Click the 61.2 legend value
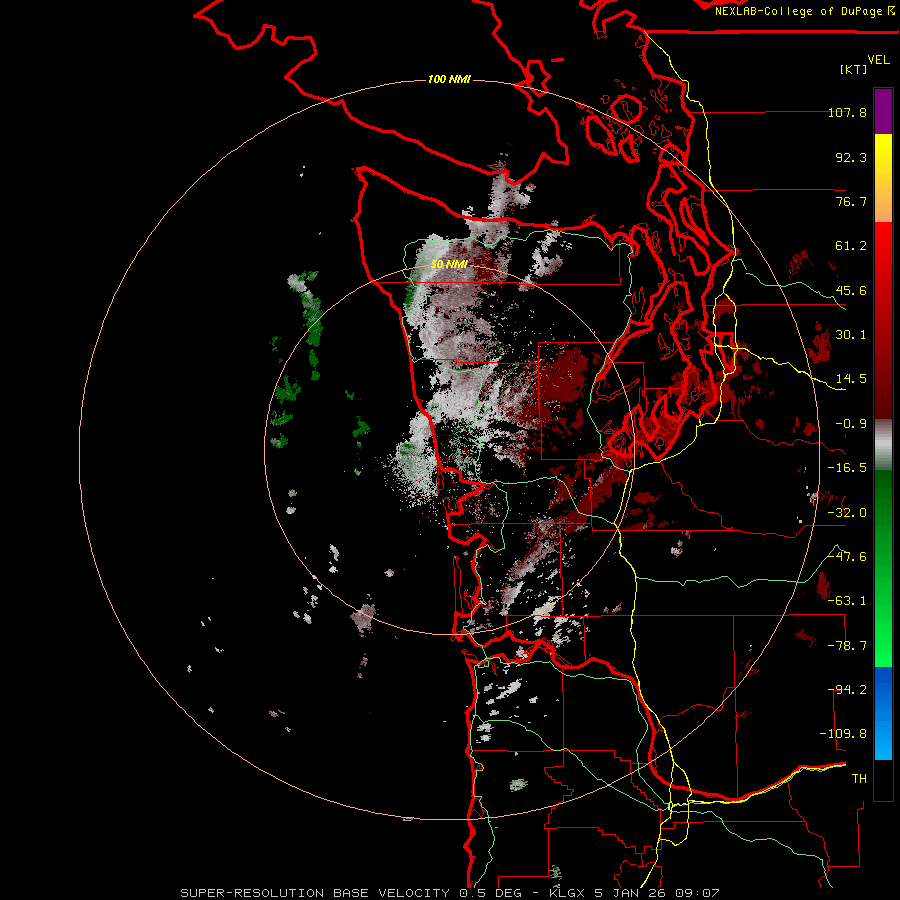Image resolution: width=900 pixels, height=900 pixels. coord(851,246)
